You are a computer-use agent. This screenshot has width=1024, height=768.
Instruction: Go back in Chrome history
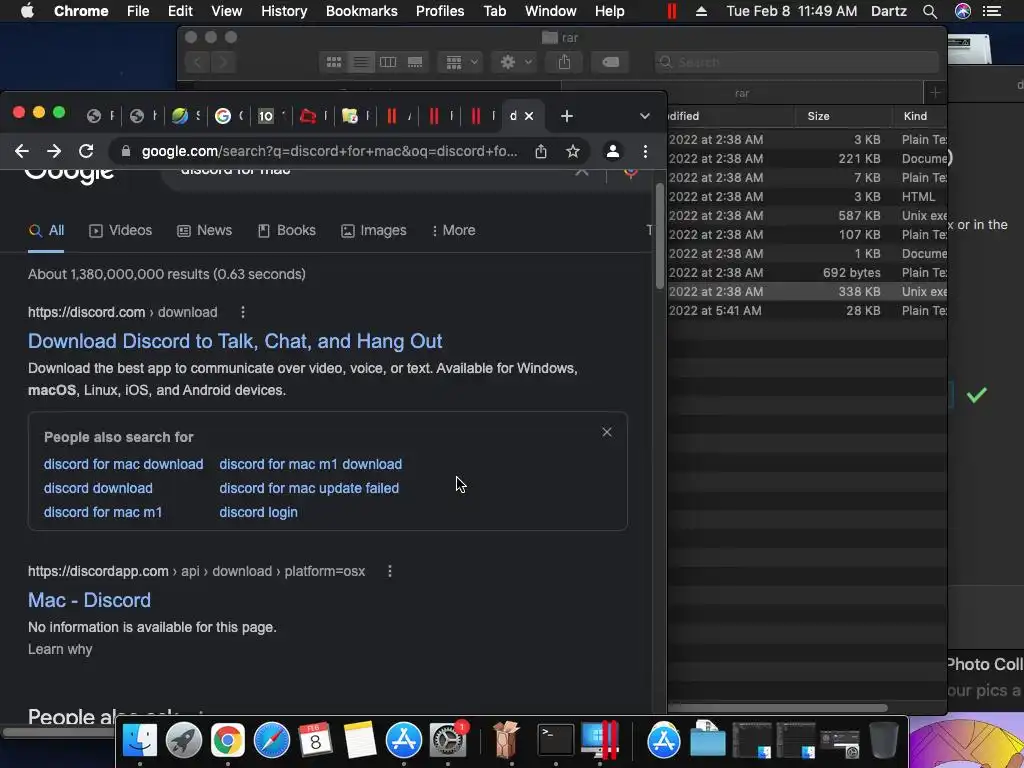click(22, 152)
